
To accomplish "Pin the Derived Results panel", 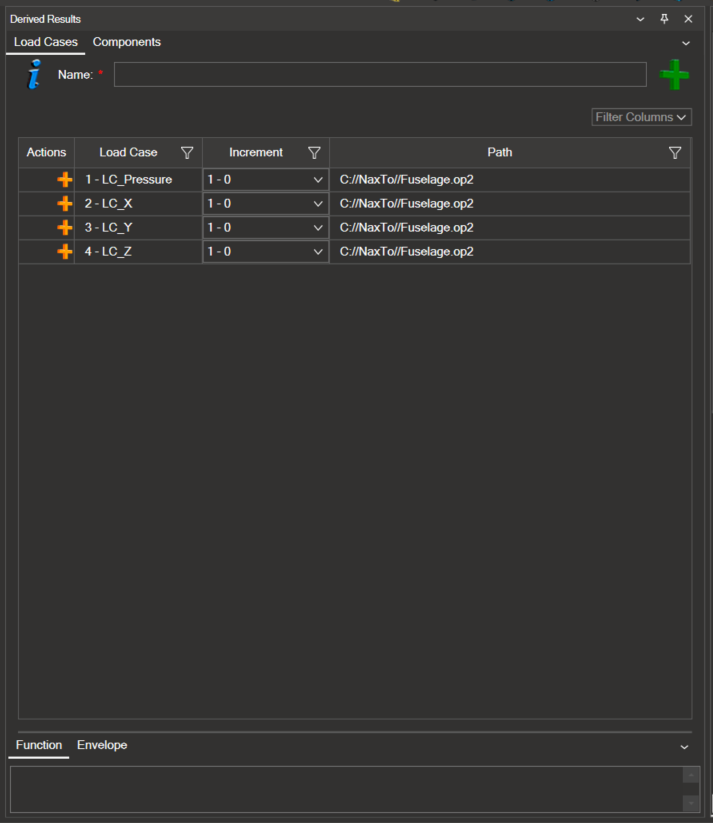I will point(664,19).
